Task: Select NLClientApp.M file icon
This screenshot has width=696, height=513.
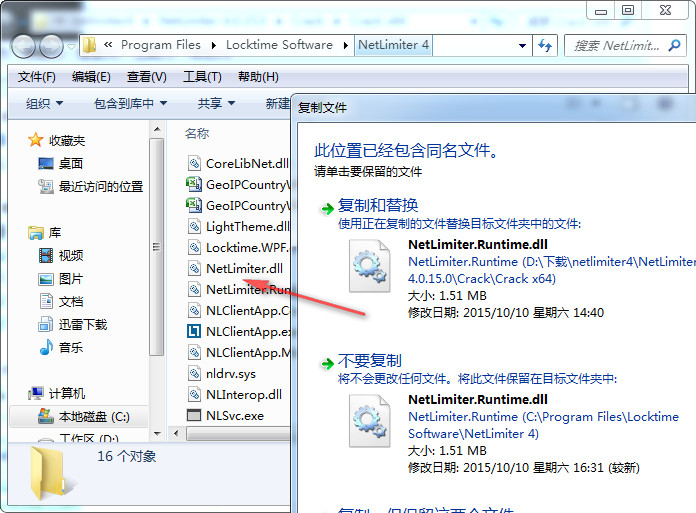Action: pyautogui.click(x=194, y=352)
